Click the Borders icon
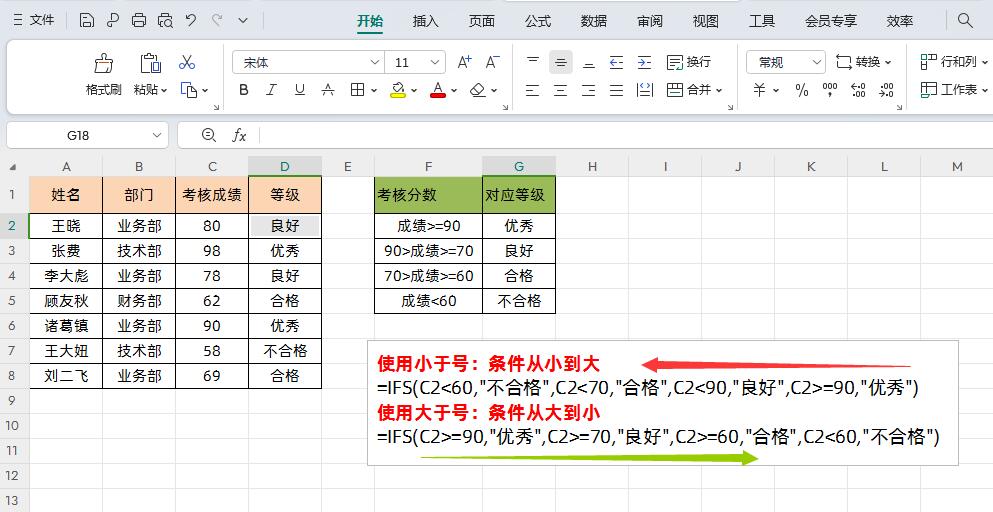This screenshot has width=993, height=512. click(357, 90)
